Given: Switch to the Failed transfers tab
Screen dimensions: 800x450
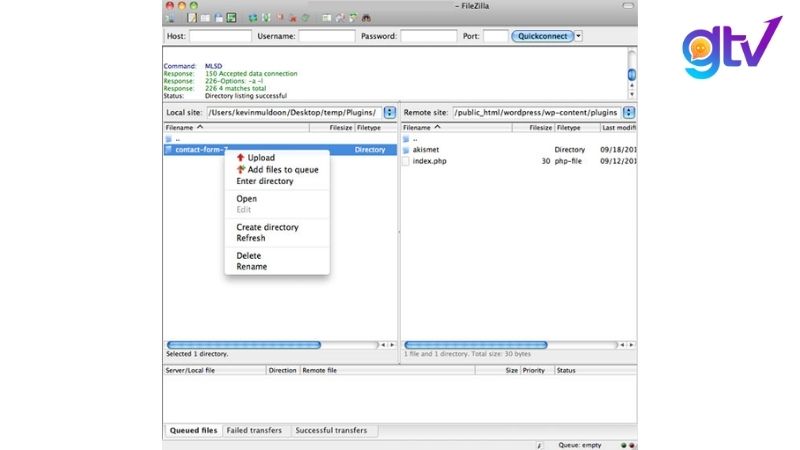Looking at the screenshot, I should 254,431.
